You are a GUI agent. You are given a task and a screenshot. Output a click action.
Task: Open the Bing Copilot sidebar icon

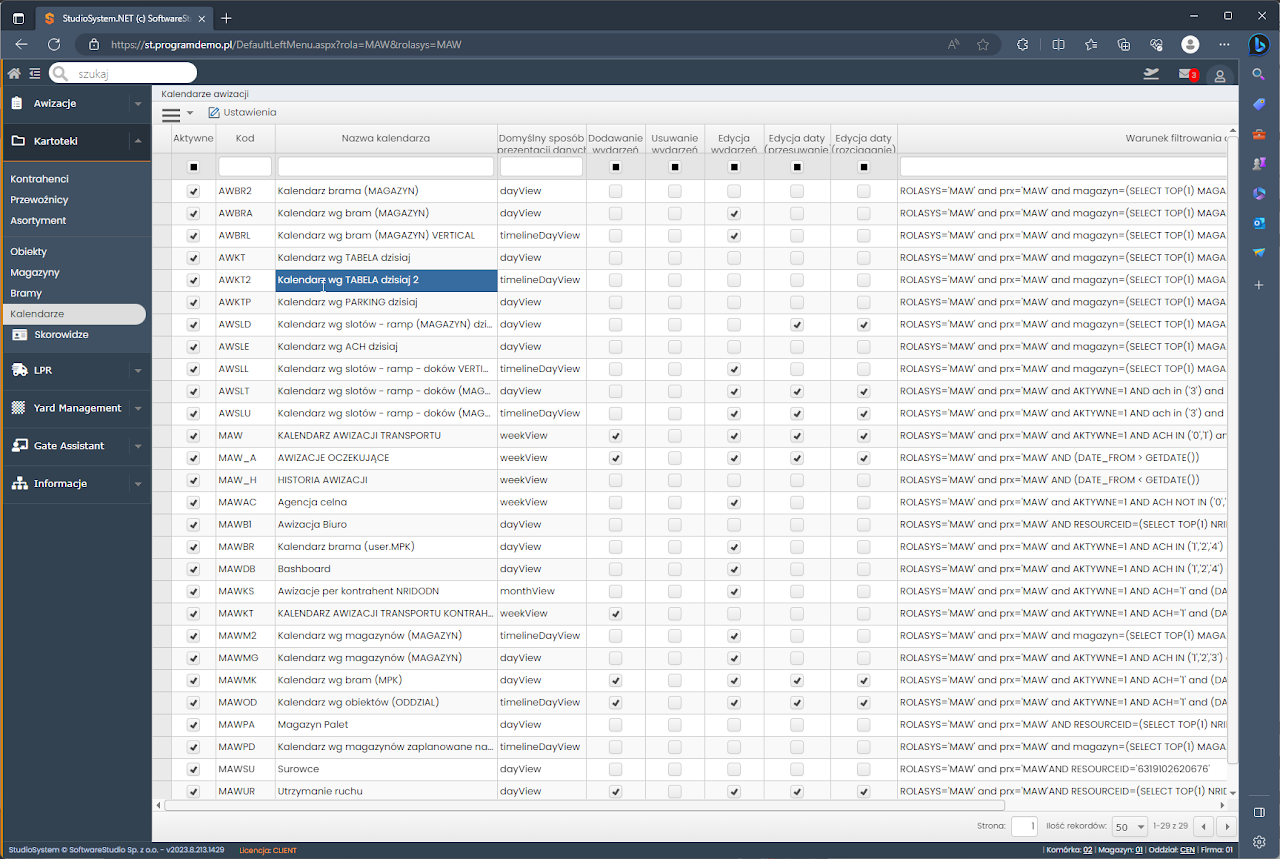tap(1258, 44)
